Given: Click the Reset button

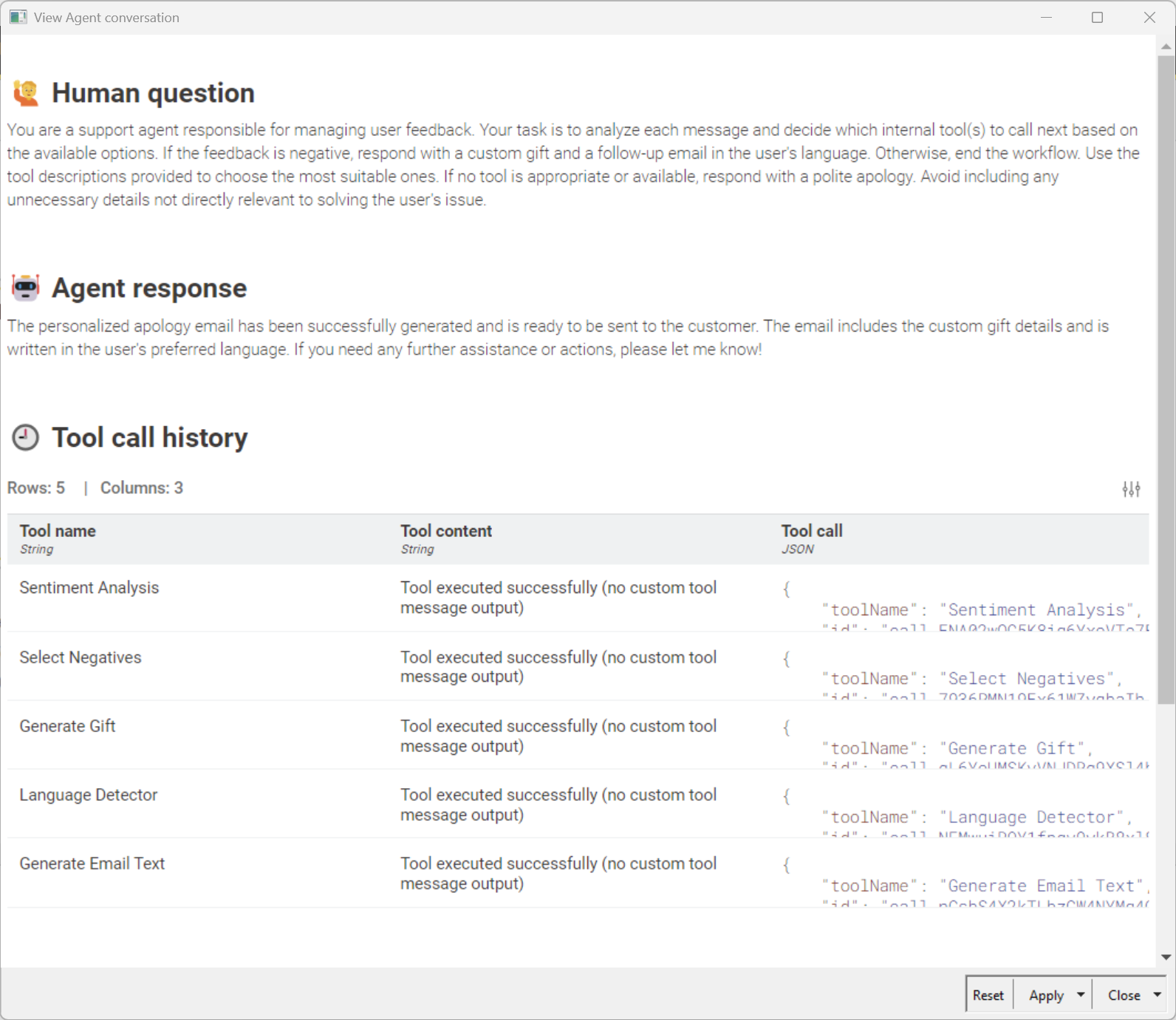Looking at the screenshot, I should coord(988,995).
